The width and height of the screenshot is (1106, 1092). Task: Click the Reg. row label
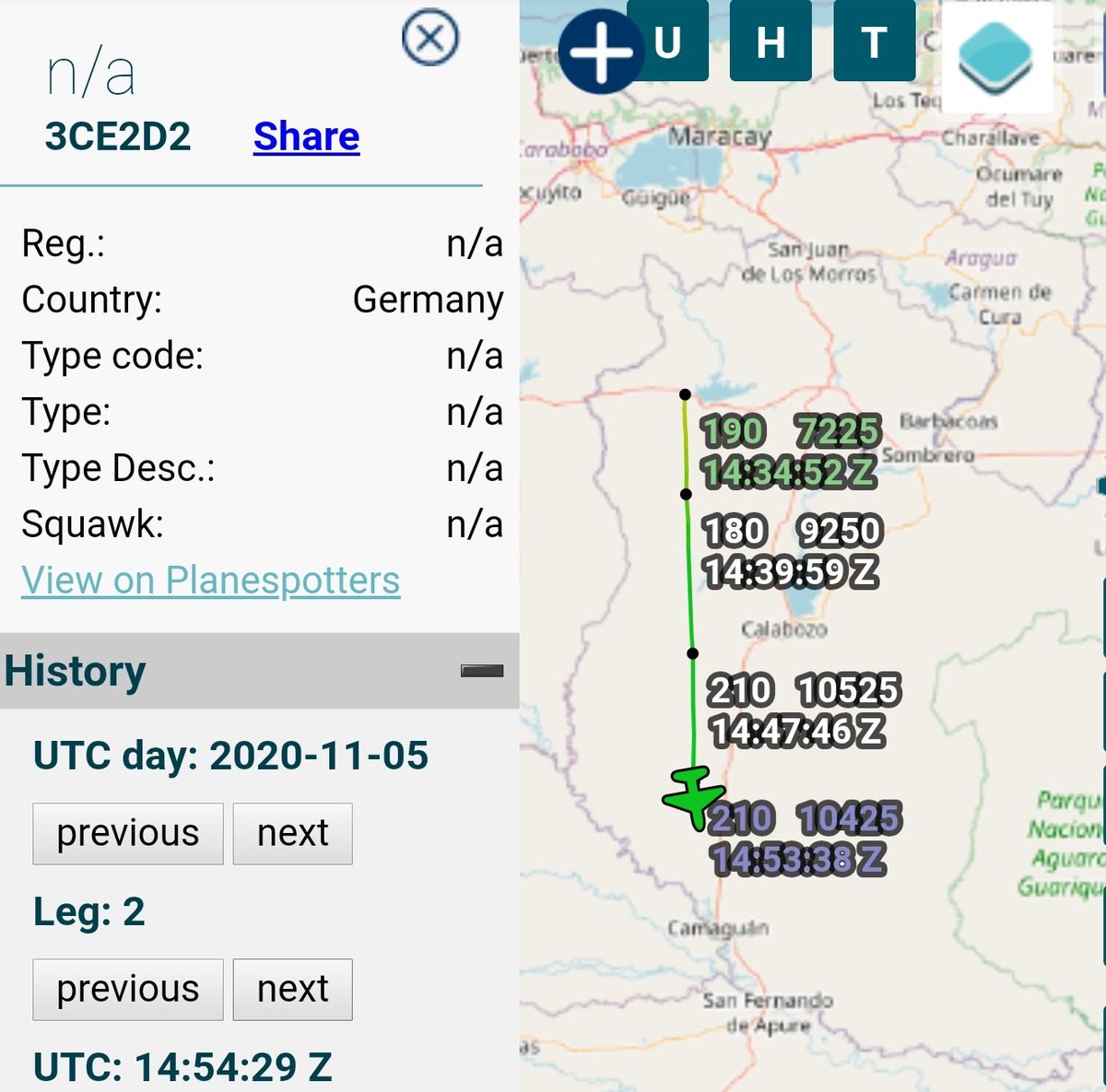tap(64, 243)
